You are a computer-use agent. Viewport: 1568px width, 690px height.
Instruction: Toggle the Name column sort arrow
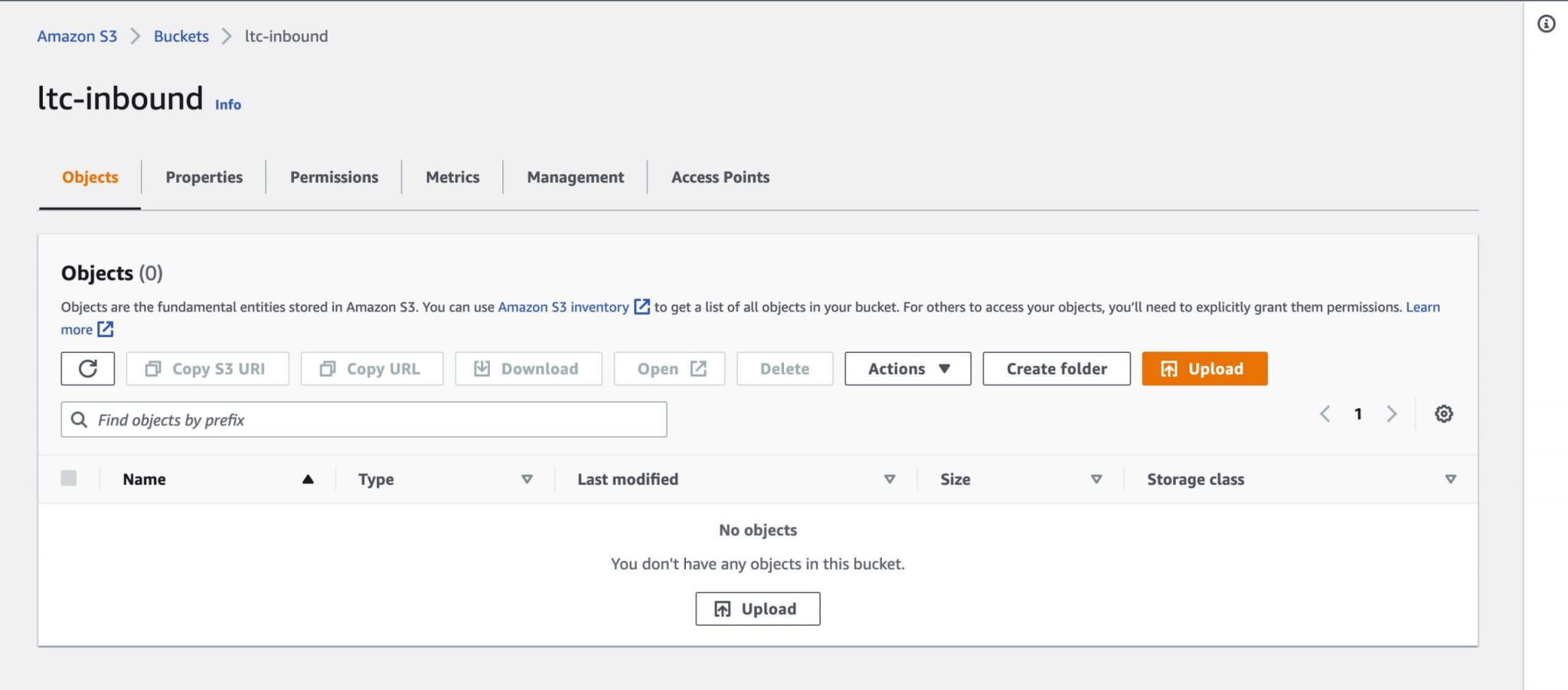click(x=309, y=479)
